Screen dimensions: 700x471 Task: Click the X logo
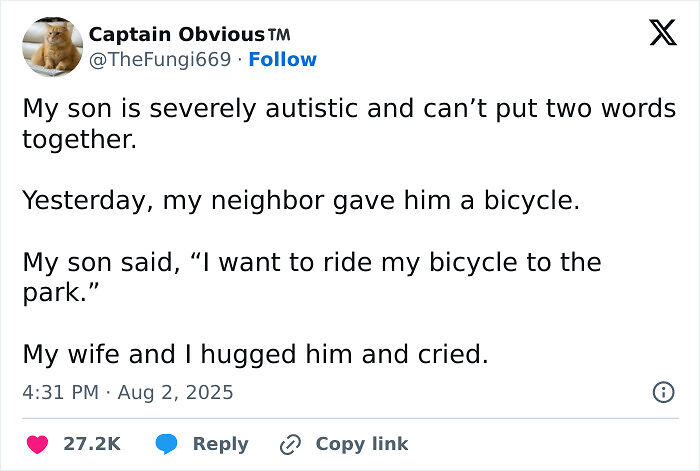[x=656, y=36]
